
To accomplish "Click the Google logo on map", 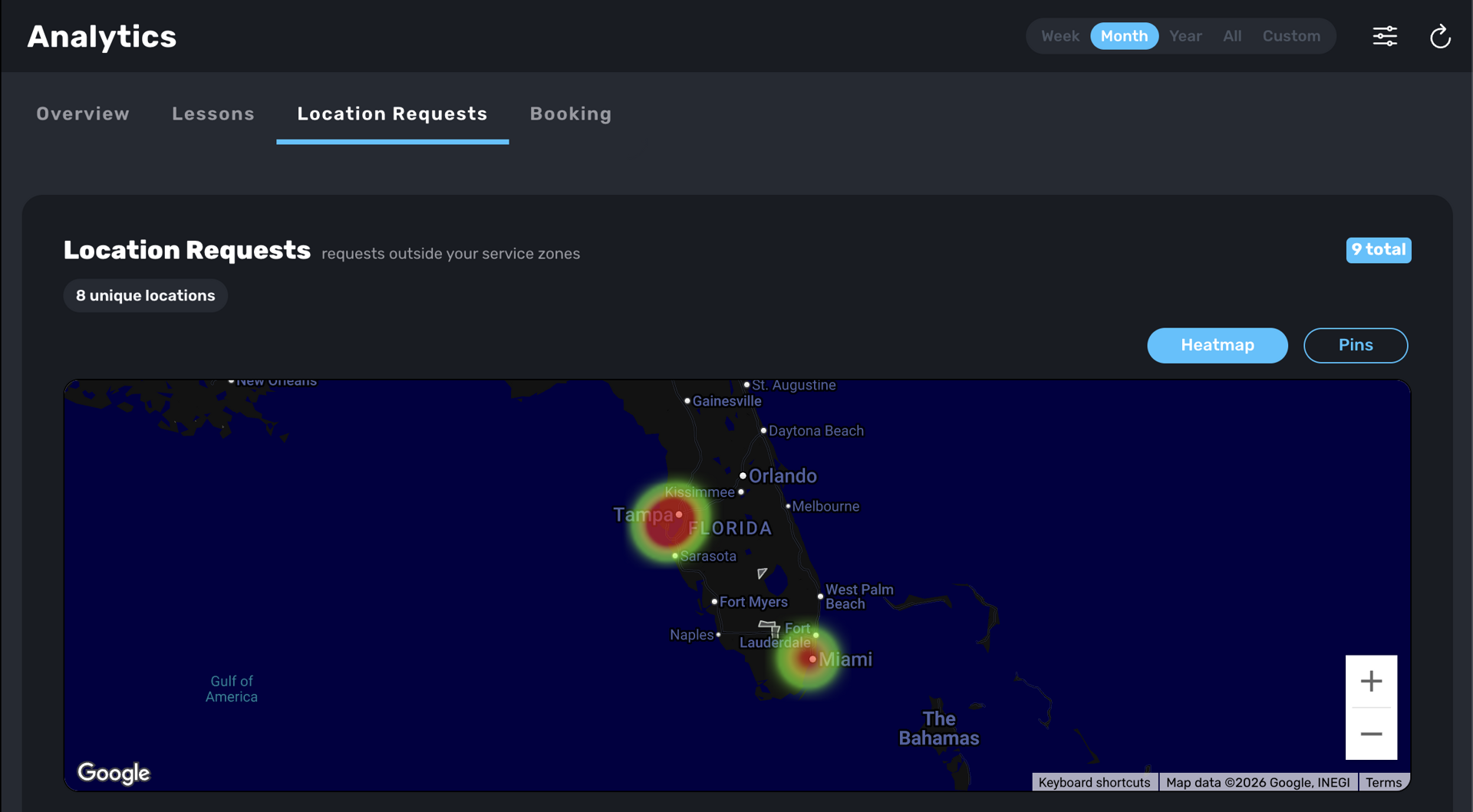I will (x=114, y=773).
